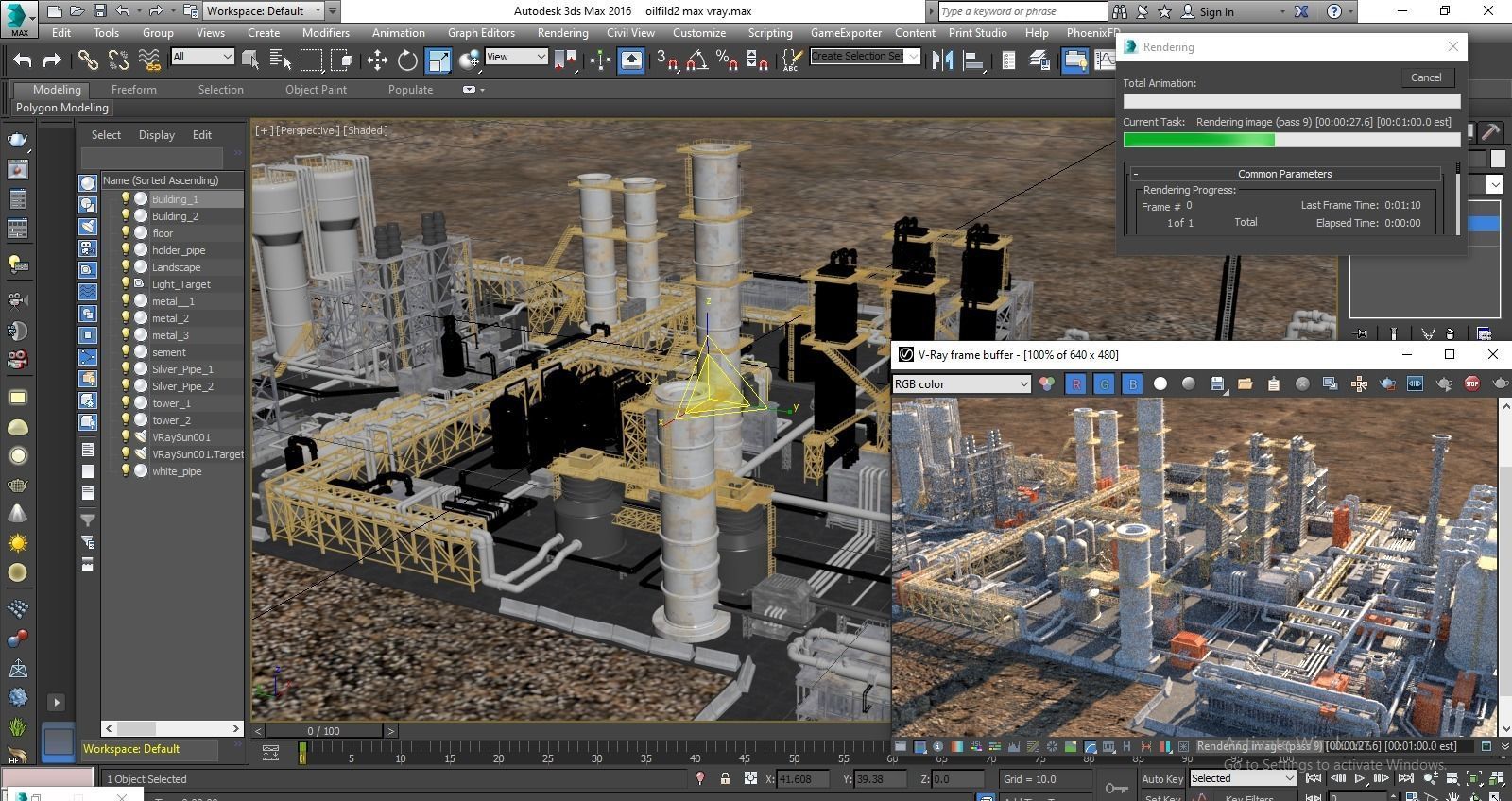Open the application MAX logo menu

[x=19, y=18]
